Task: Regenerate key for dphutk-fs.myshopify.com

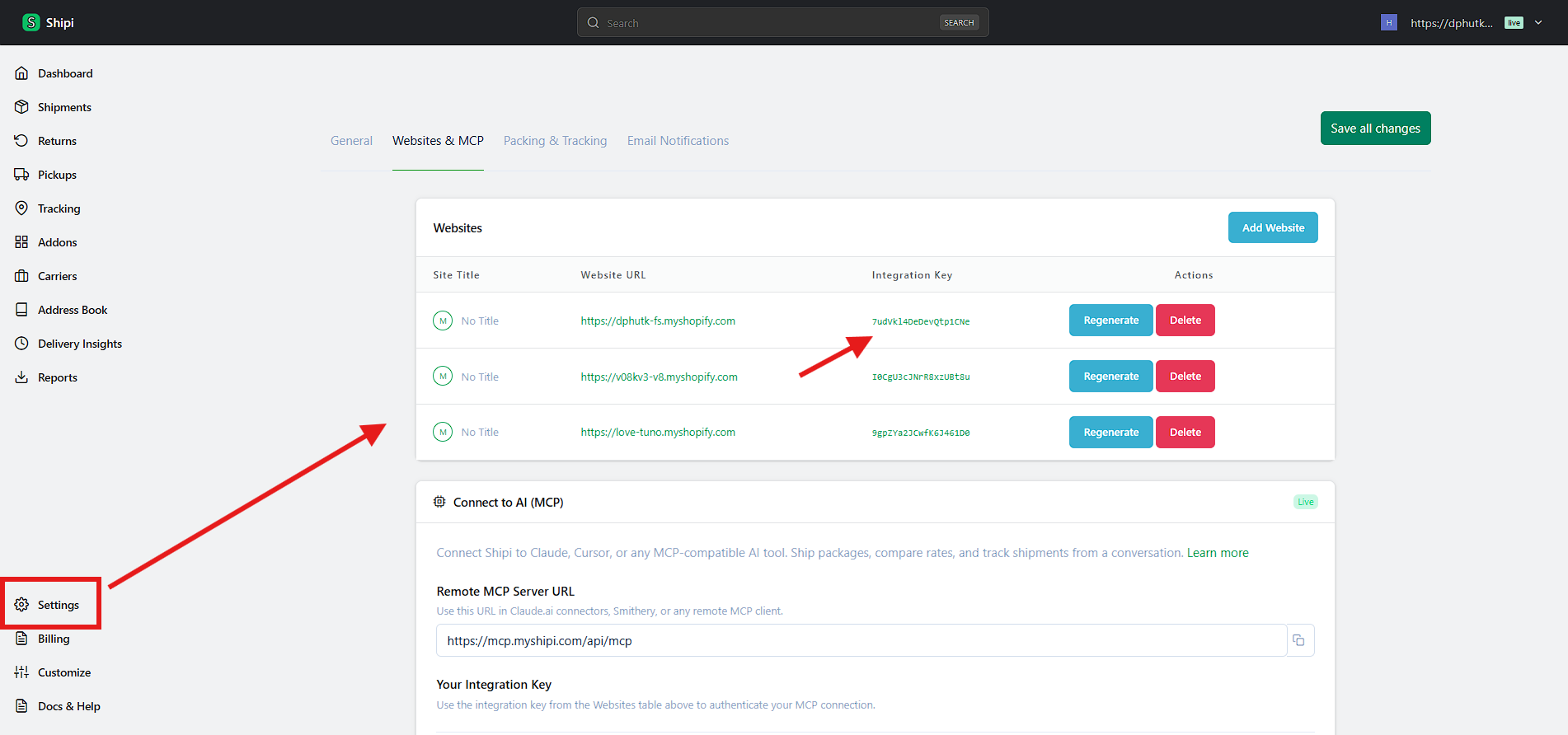Action: tap(1110, 321)
